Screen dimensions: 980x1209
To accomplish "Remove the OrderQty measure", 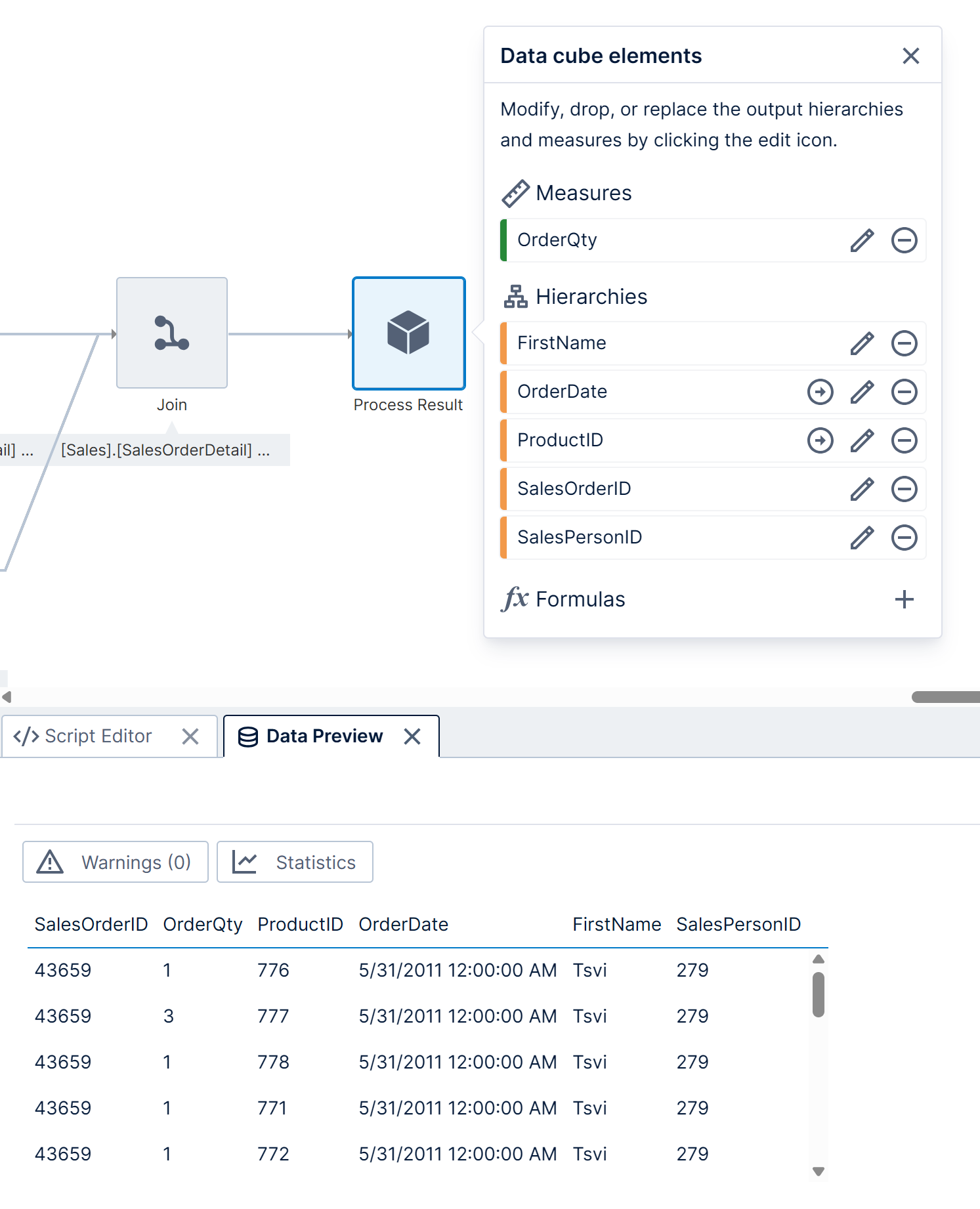I will 904,240.
